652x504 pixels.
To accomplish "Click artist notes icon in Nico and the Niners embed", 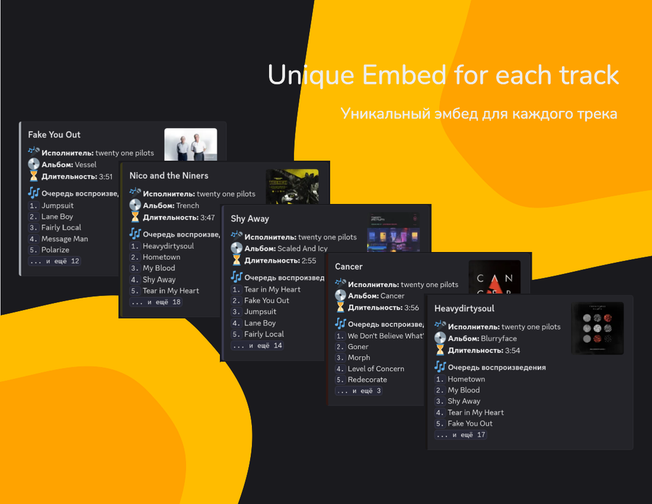I will [135, 192].
